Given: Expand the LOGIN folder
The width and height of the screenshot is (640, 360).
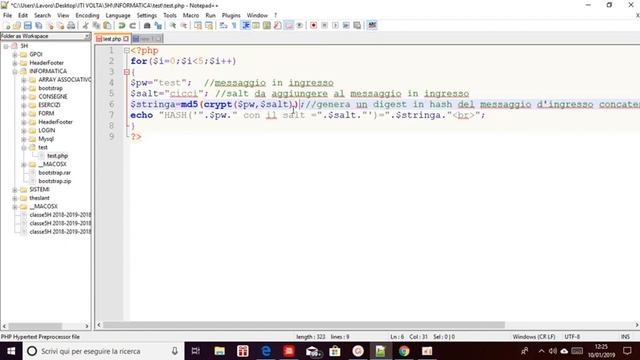Looking at the screenshot, I should click(x=24, y=131).
